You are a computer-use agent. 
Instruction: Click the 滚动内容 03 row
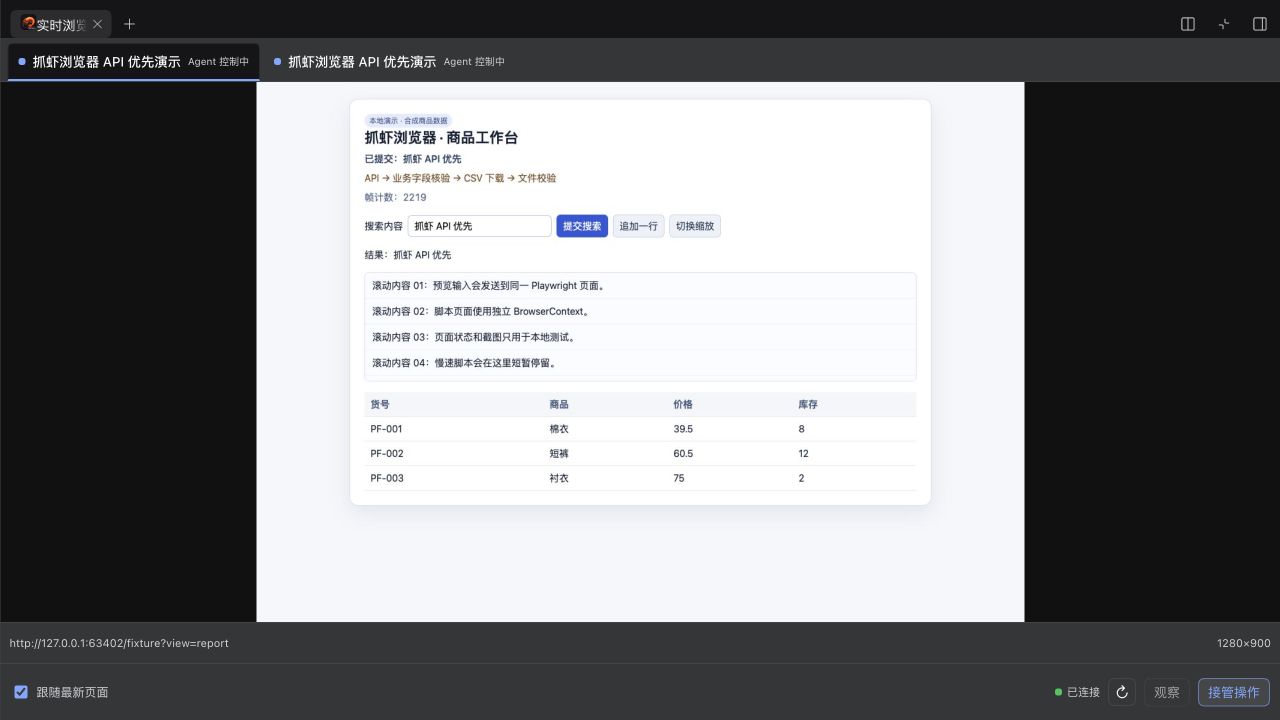tap(640, 337)
